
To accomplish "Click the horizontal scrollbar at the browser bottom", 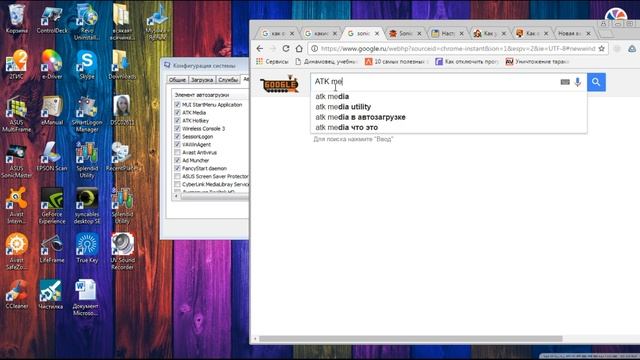I will tap(411, 339).
